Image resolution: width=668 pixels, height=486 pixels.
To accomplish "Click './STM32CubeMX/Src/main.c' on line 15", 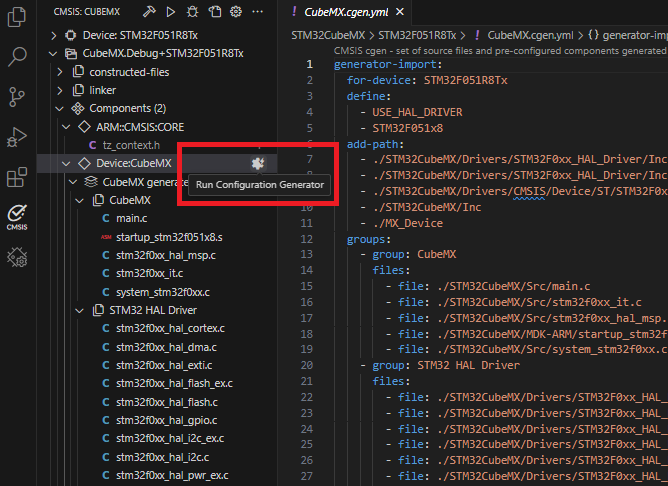I will pyautogui.click(x=513, y=286).
